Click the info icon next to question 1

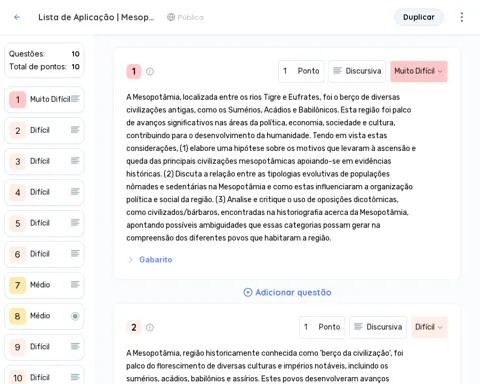(x=150, y=71)
